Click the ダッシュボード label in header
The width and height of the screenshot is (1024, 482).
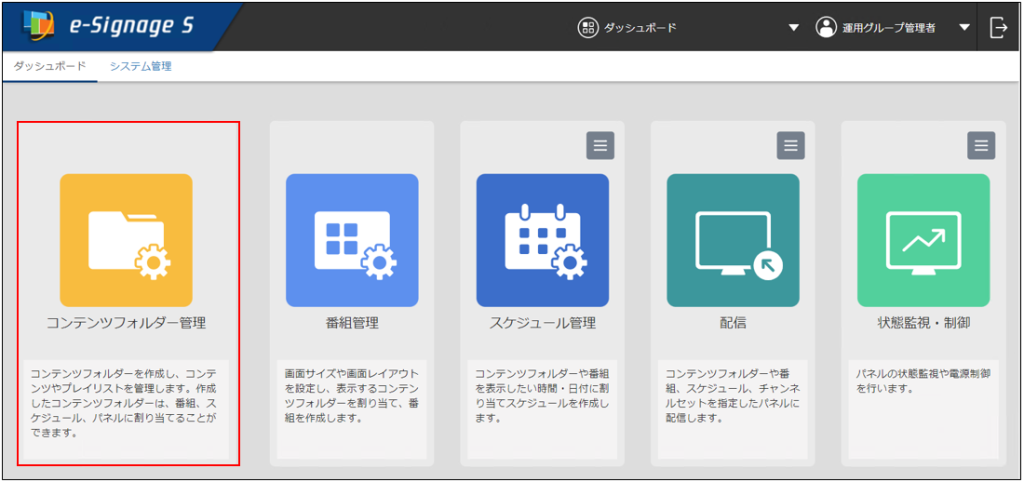[x=640, y=27]
